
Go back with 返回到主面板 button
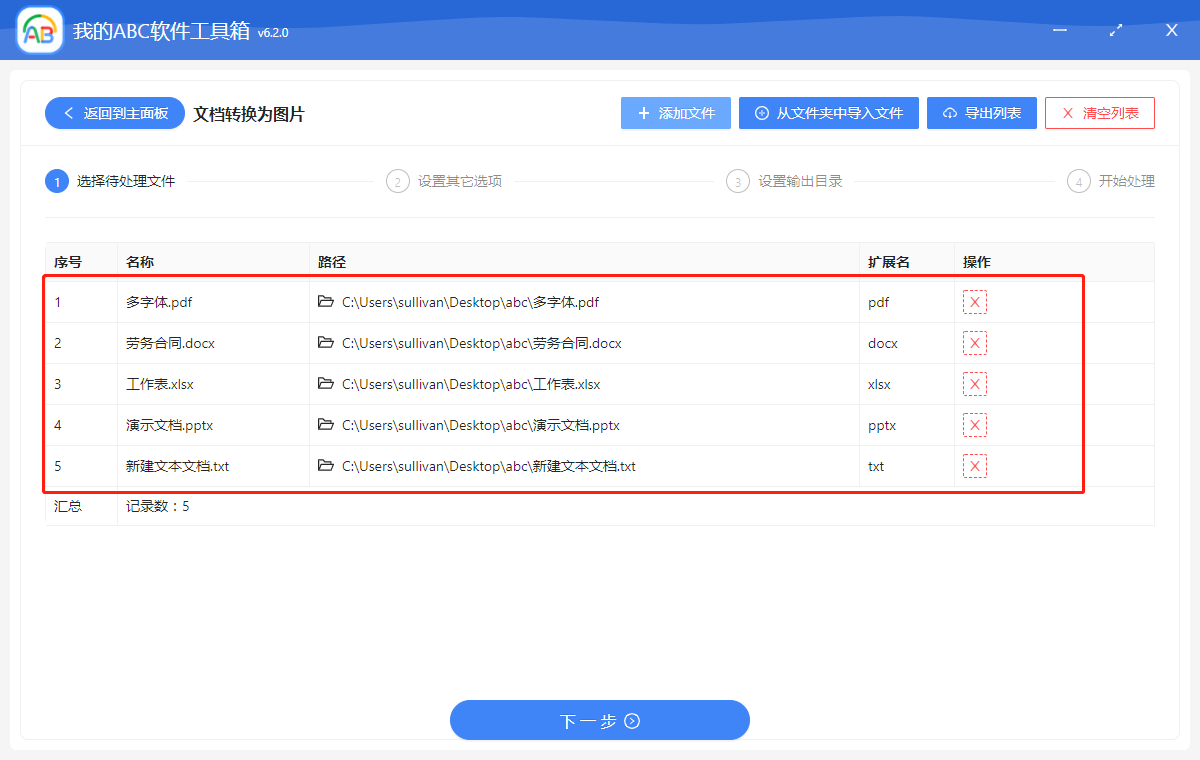tap(114, 113)
